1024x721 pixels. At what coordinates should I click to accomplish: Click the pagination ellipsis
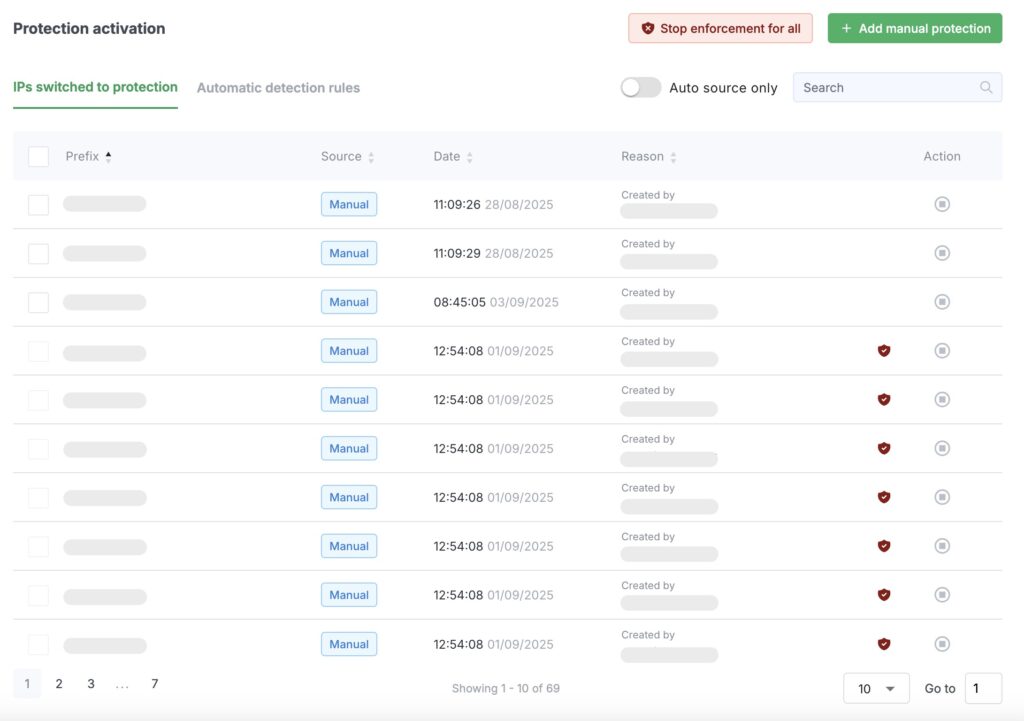(122, 686)
